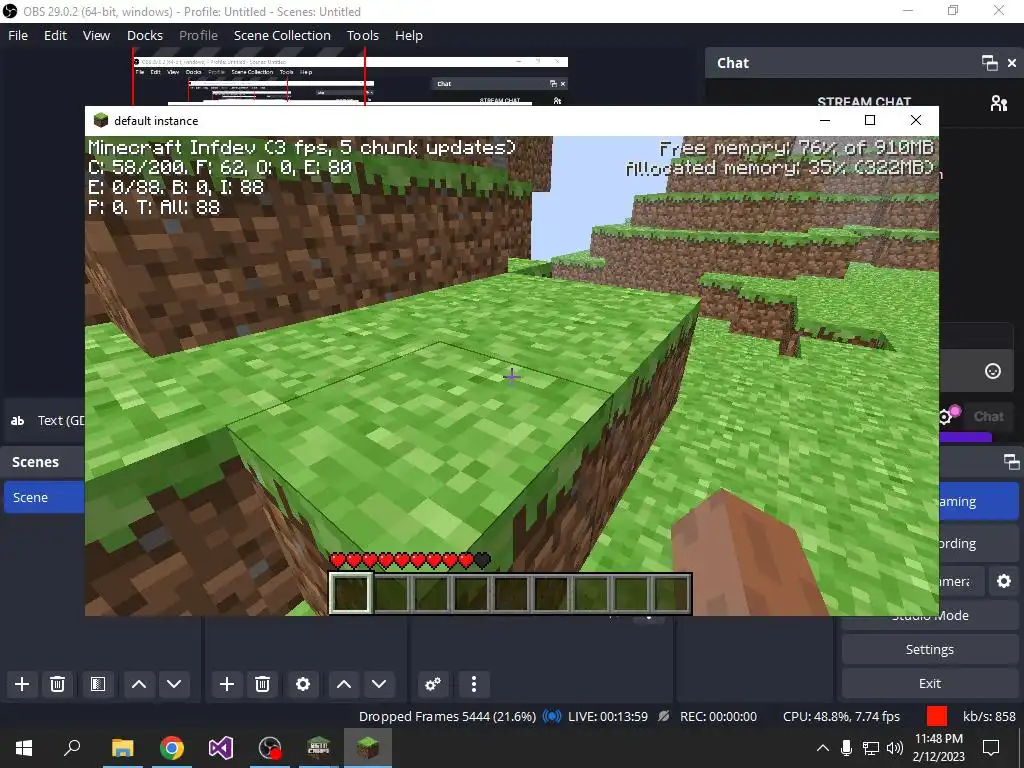Open Visual Studio from taskbar

[x=221, y=748]
